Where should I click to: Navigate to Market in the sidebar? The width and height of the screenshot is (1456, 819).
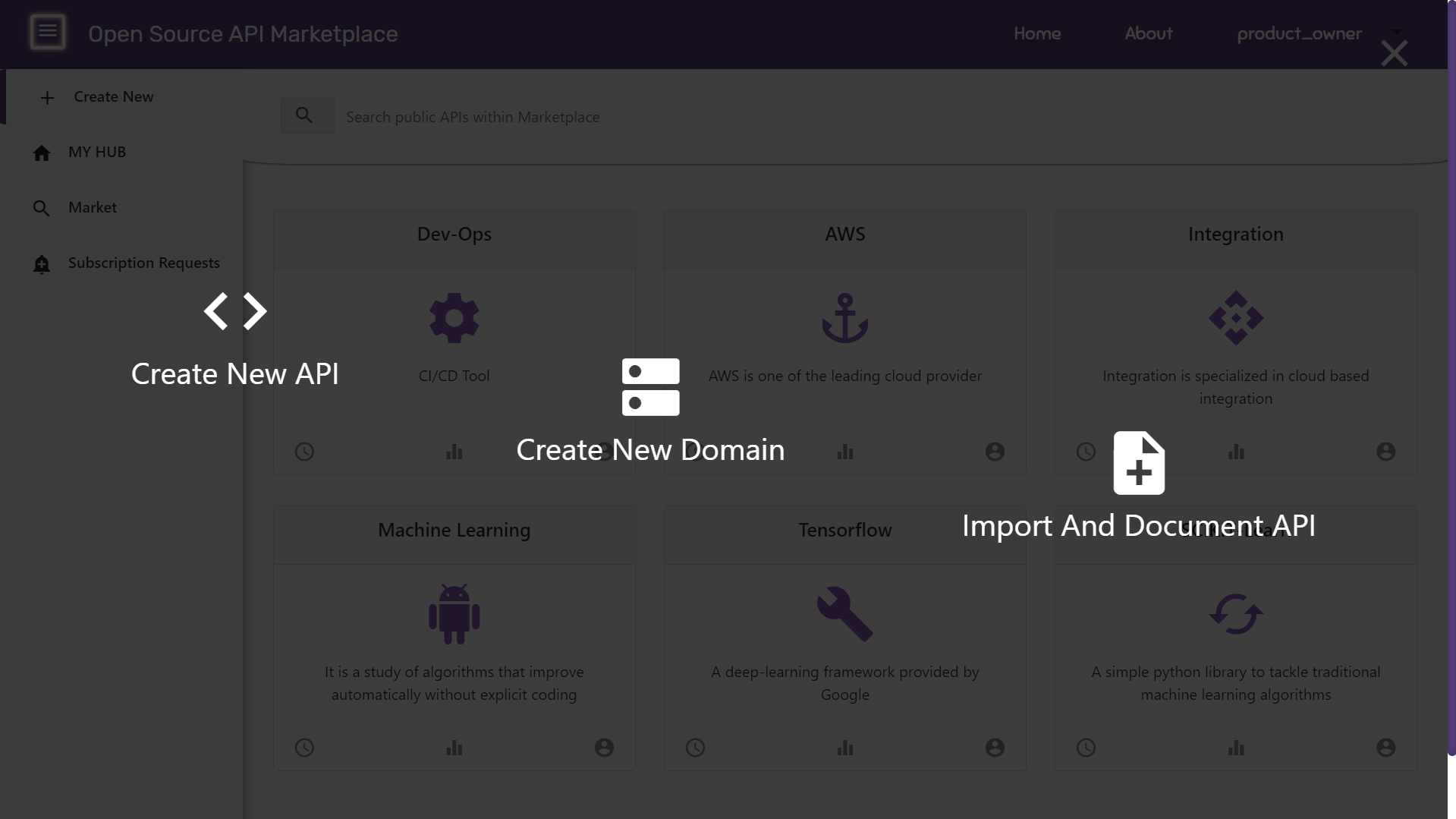[x=93, y=207]
